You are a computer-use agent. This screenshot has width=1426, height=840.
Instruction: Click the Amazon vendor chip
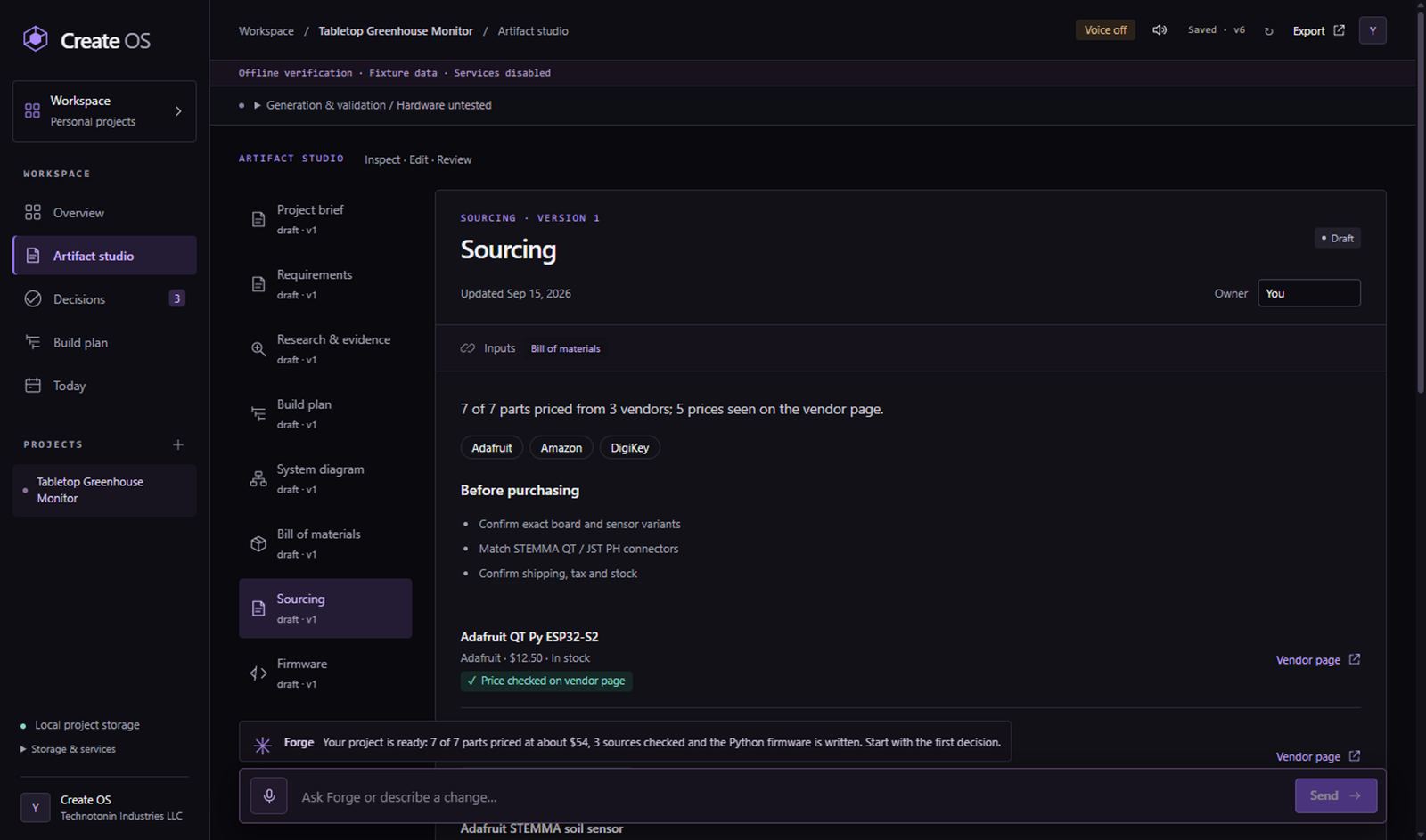click(561, 448)
